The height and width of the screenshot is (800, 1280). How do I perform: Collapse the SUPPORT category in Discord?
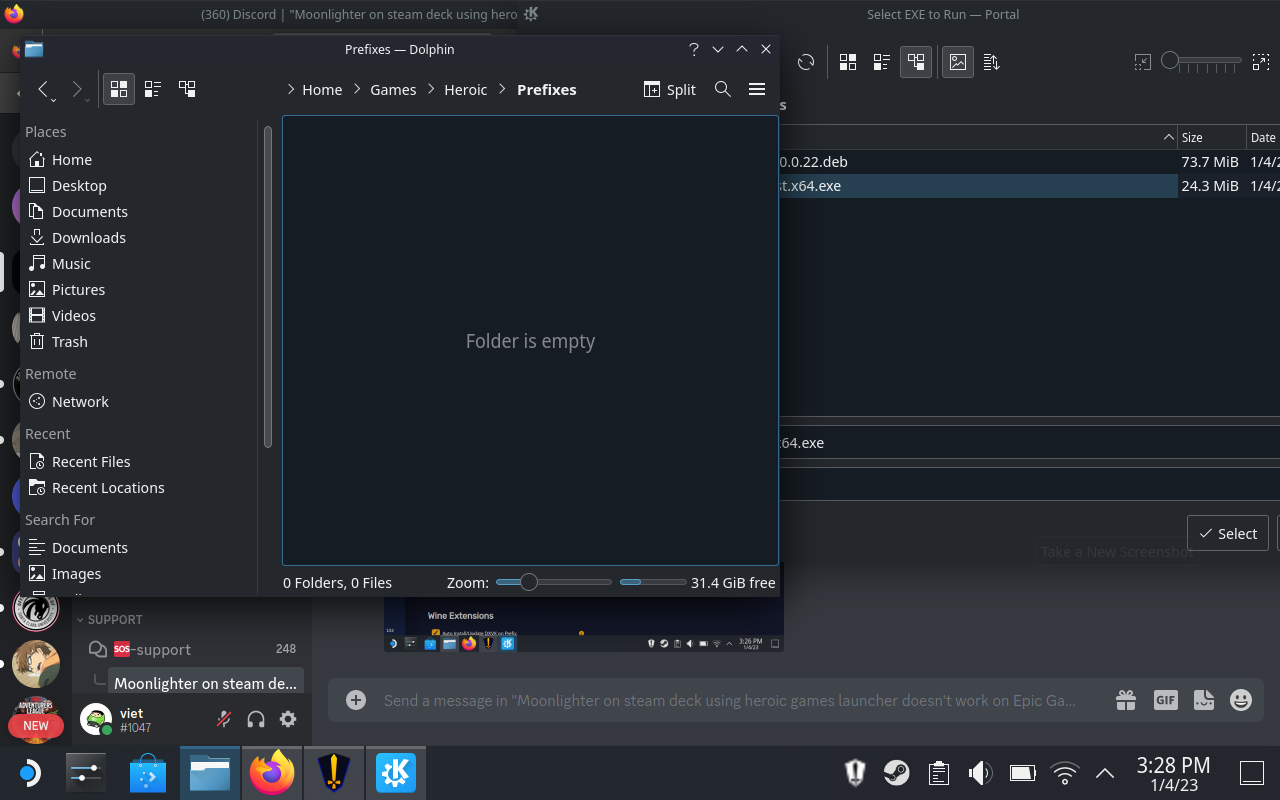pos(110,619)
